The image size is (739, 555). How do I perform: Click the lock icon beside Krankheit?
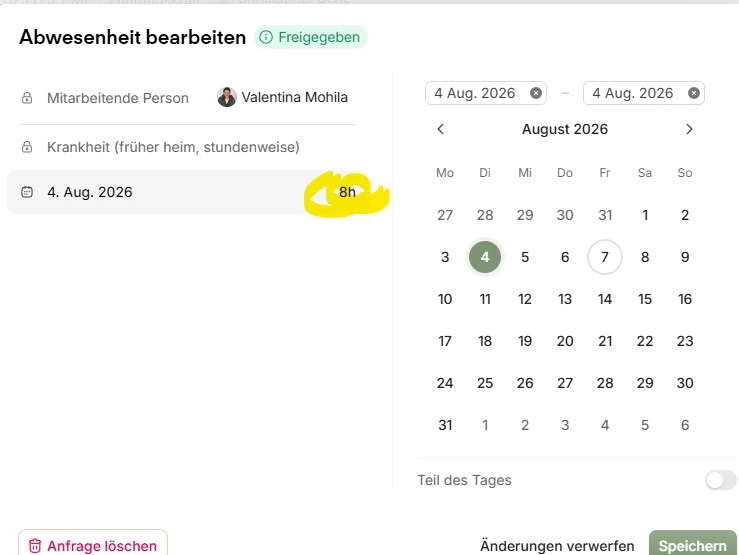27,147
